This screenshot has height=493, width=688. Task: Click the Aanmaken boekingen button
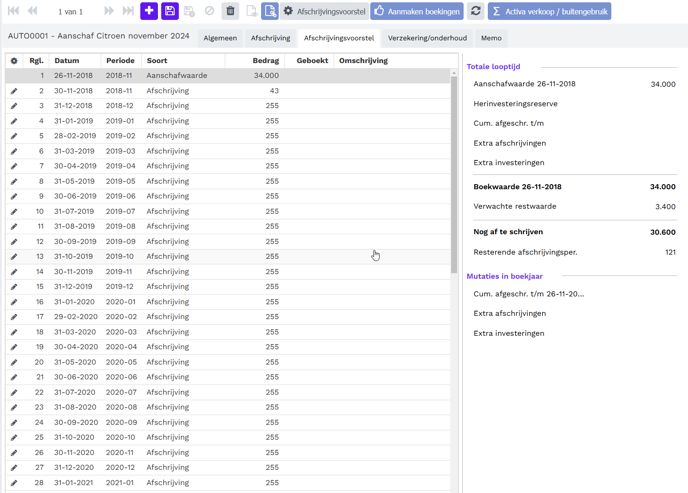coord(417,11)
